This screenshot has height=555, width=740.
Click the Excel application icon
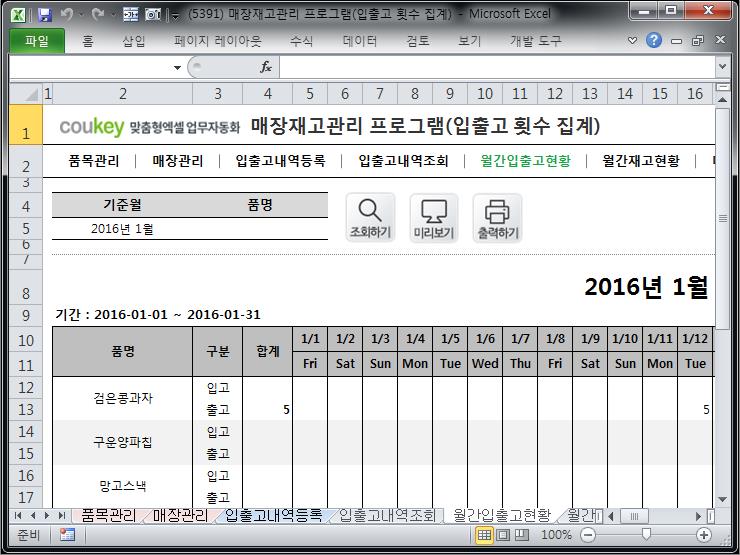click(x=17, y=15)
